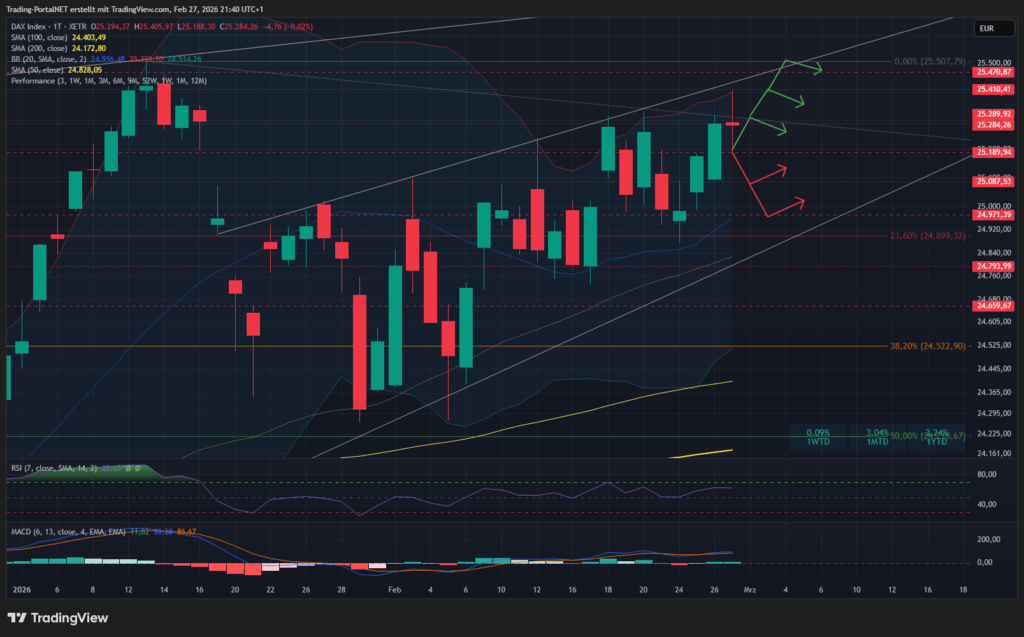Screen dimensions: 1024x637
Task: Click the lowest red forecast arrow
Action: pyautogui.click(x=786, y=207)
